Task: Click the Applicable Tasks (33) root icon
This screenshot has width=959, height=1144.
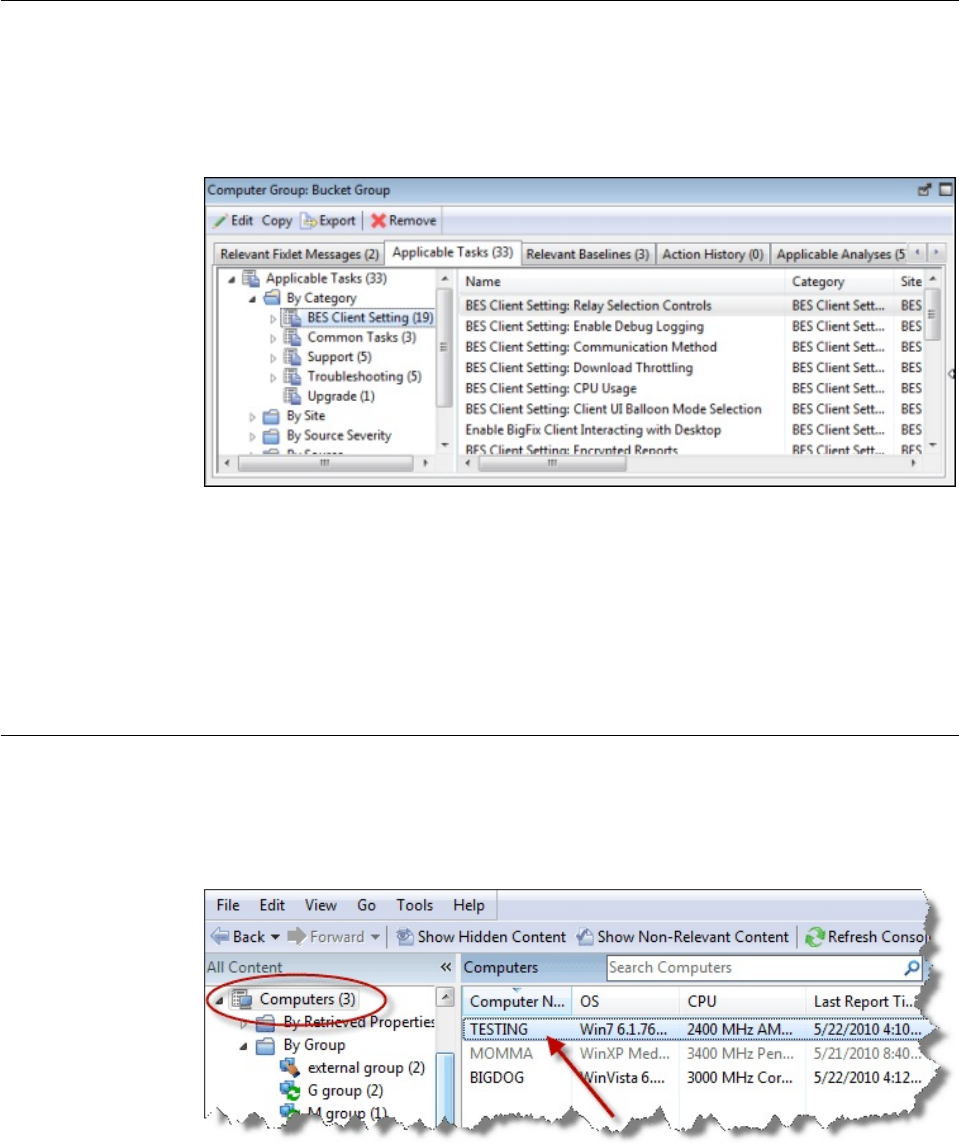Action: tap(251, 279)
